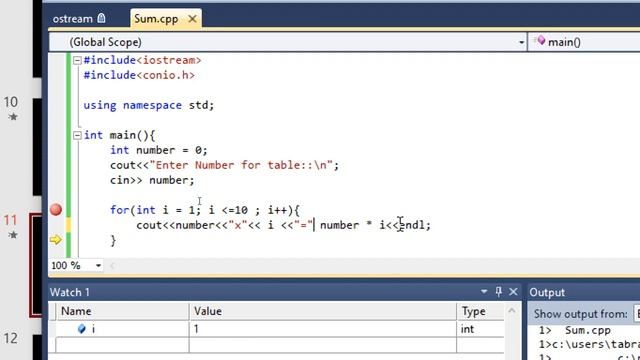Click the 'int number = 0;' line
The image size is (640, 360).
pos(159,150)
